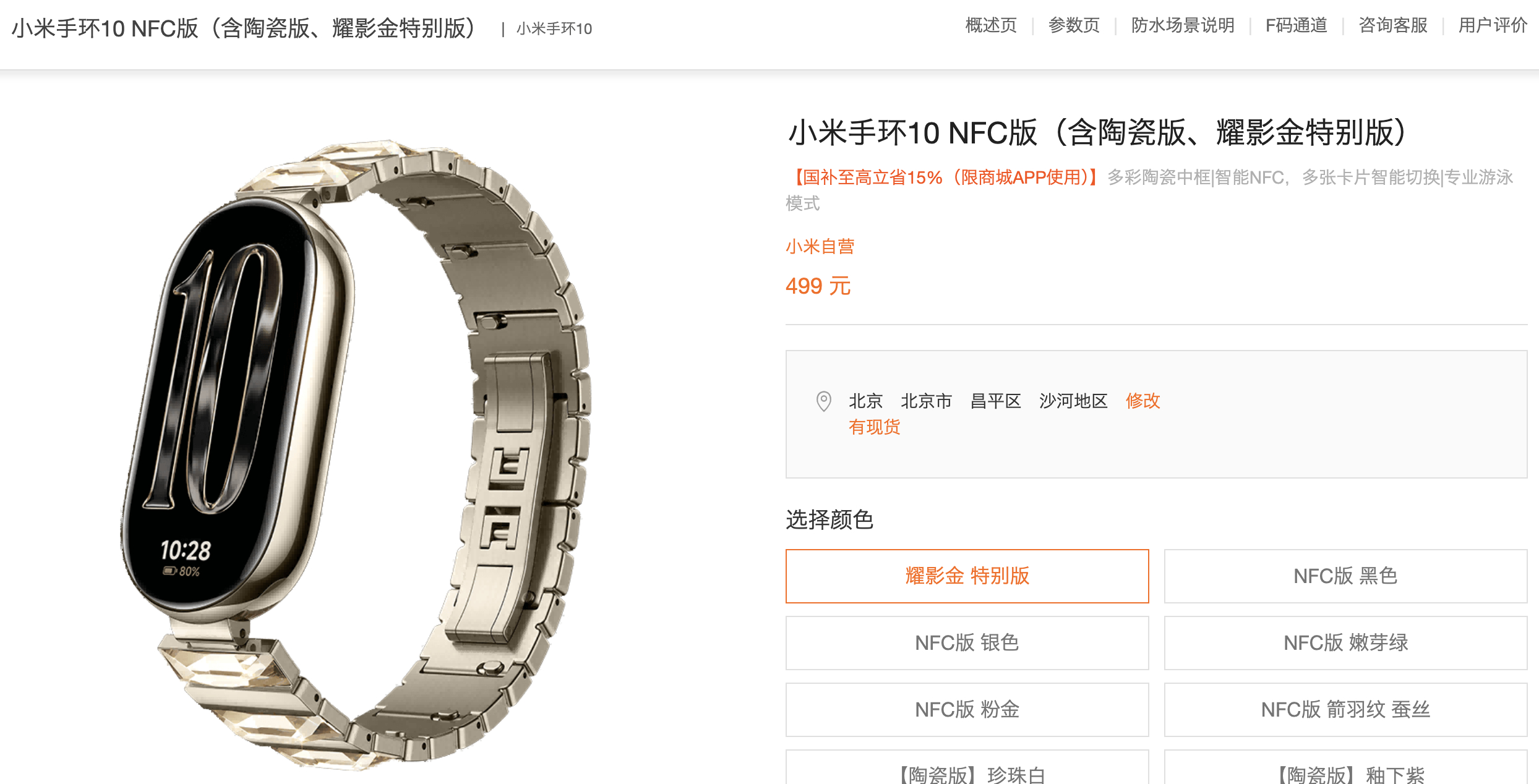Click 修改 to change delivery address
The width and height of the screenshot is (1539, 784).
(x=1142, y=401)
